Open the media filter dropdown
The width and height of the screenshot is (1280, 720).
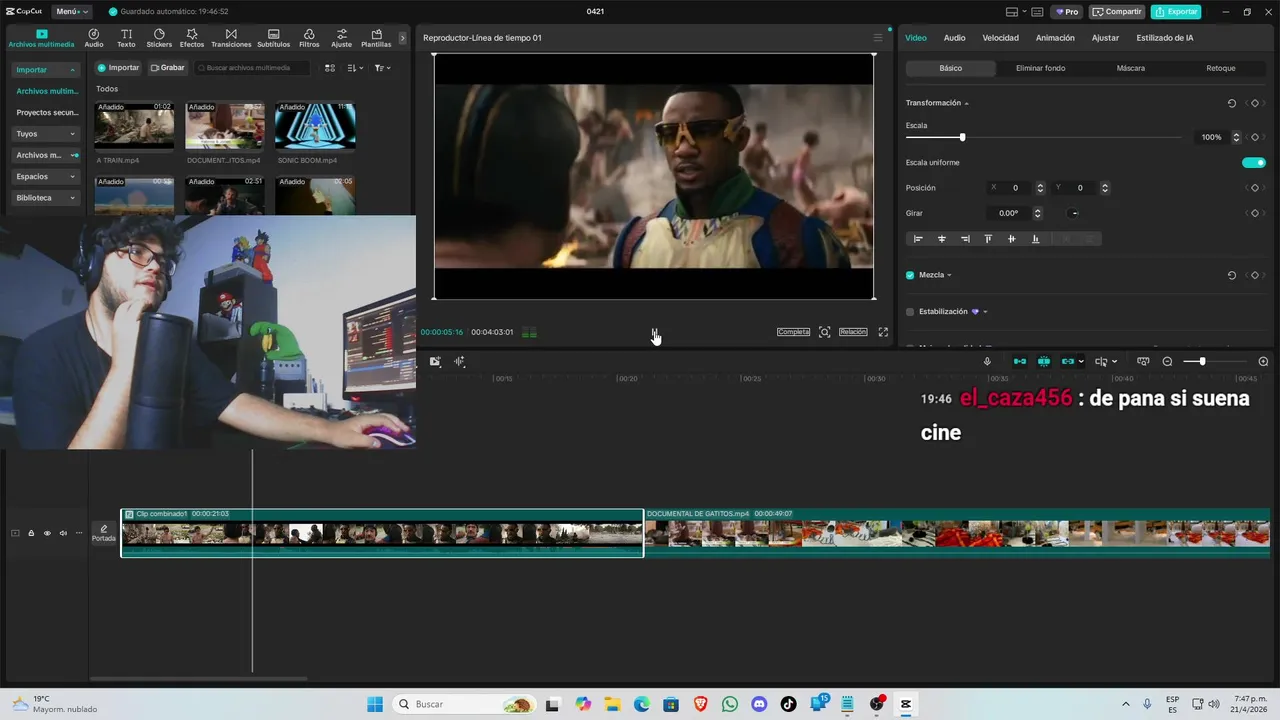383,68
